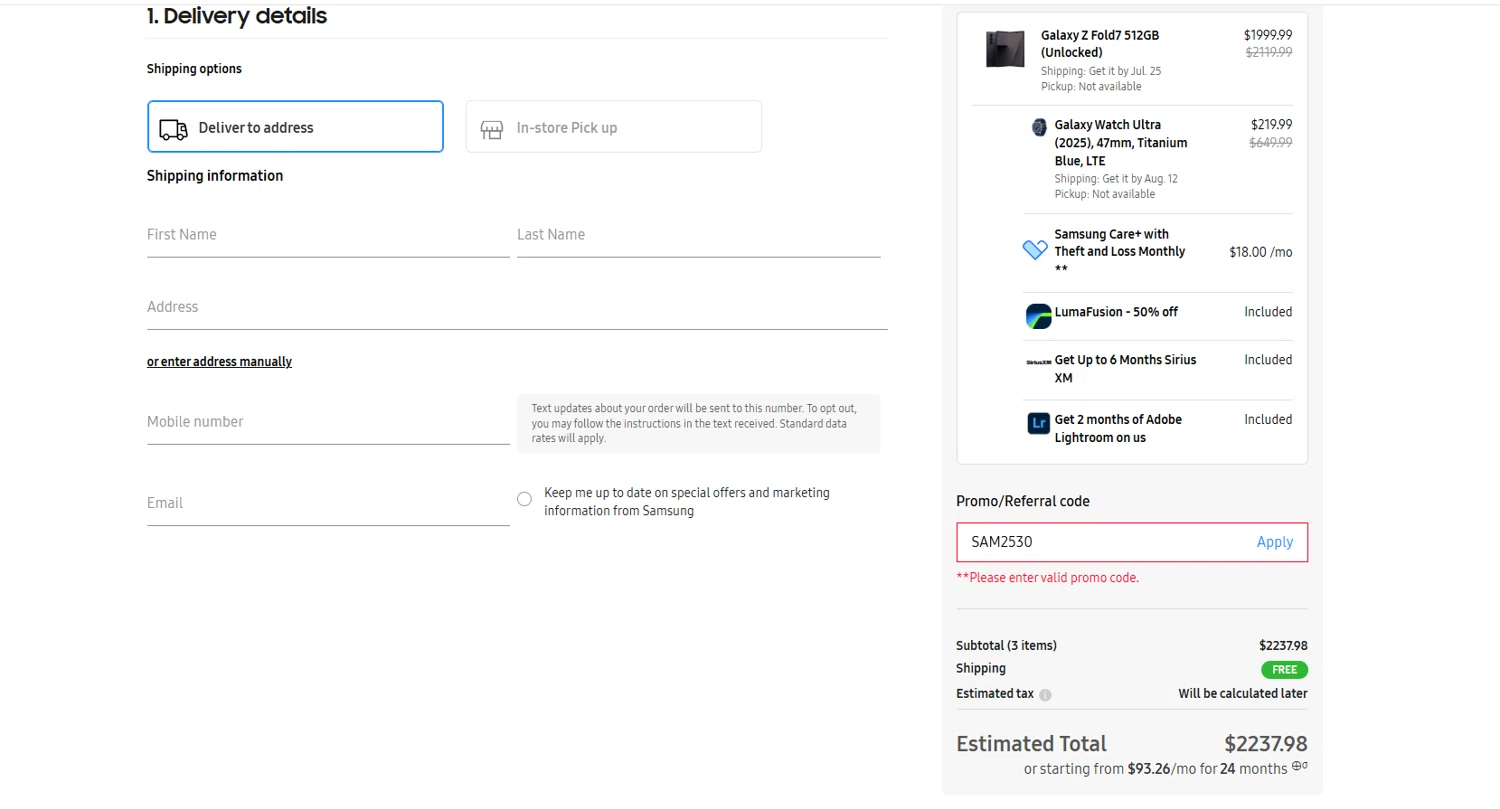Click the SiriusXM logo icon
Image resolution: width=1500 pixels, height=809 pixels.
click(x=1038, y=361)
